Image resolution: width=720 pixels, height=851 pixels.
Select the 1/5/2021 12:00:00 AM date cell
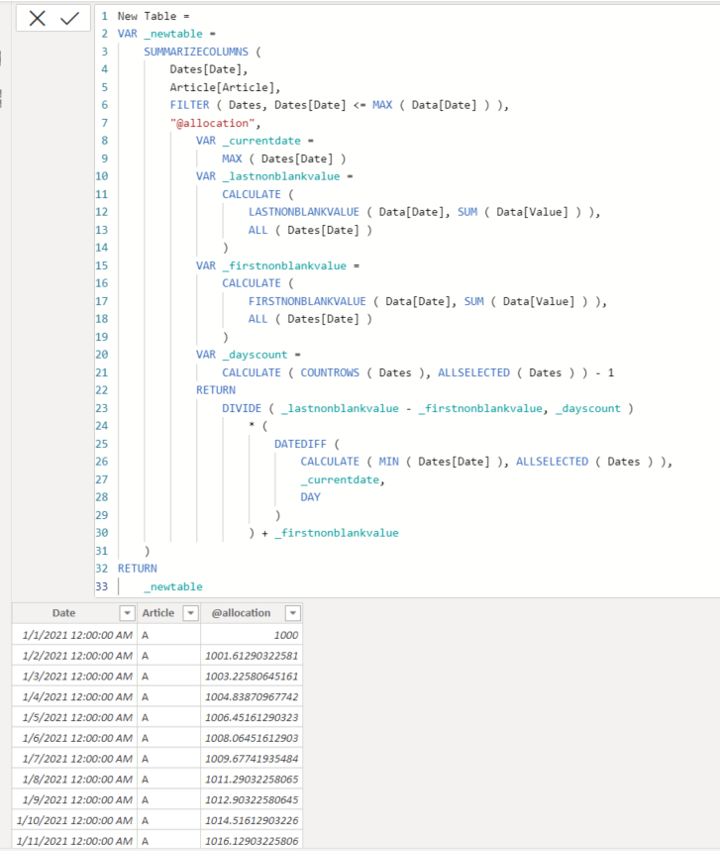[x=75, y=717]
